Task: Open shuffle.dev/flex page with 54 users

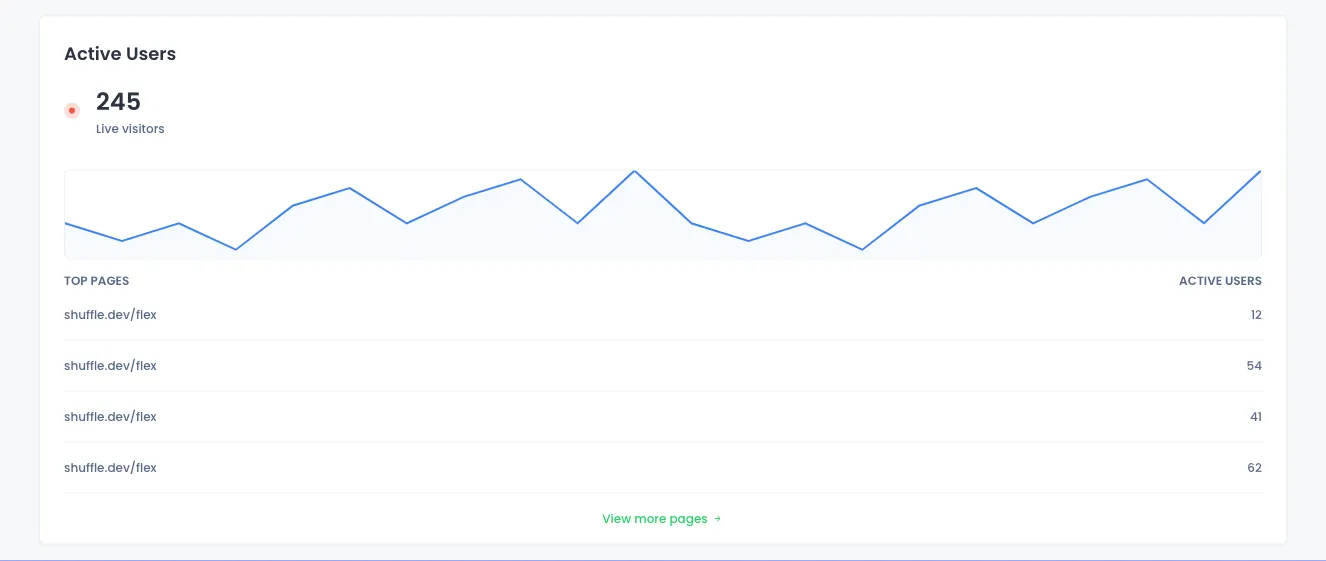Action: (x=111, y=366)
